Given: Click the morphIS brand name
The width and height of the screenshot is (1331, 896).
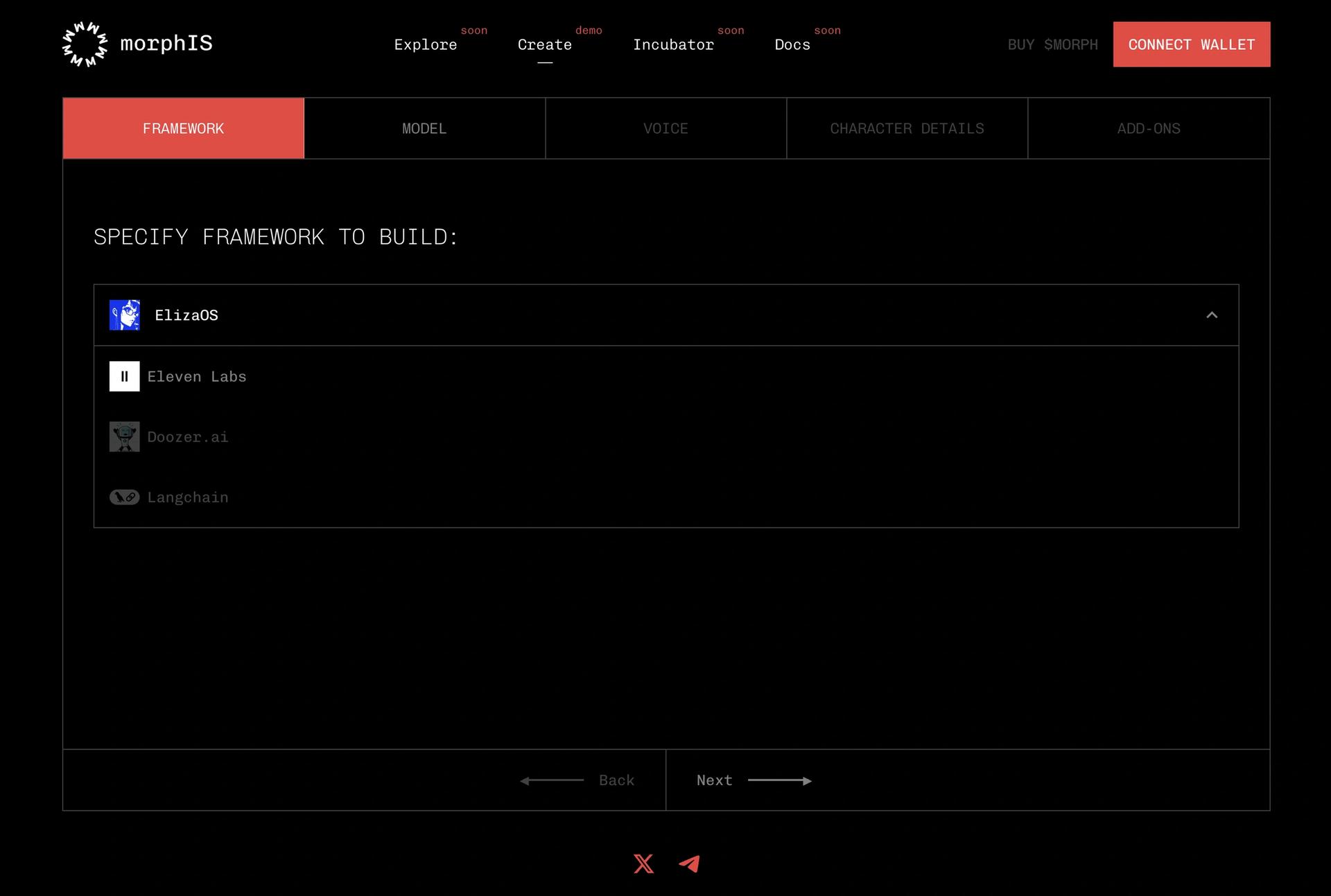Looking at the screenshot, I should click(166, 43).
